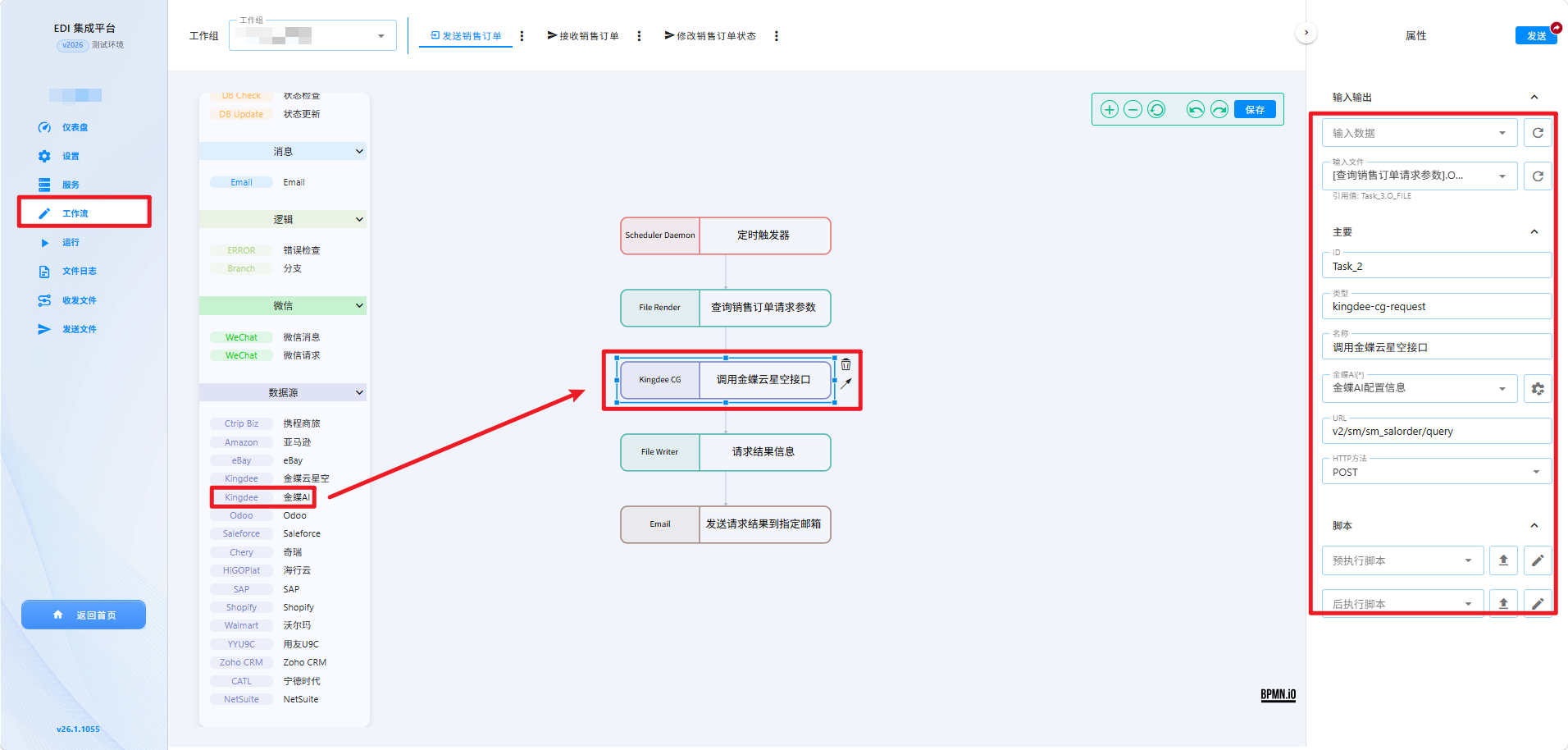
Task: Select the 查询销售订单请求参数 File Render node
Action: (x=726, y=308)
